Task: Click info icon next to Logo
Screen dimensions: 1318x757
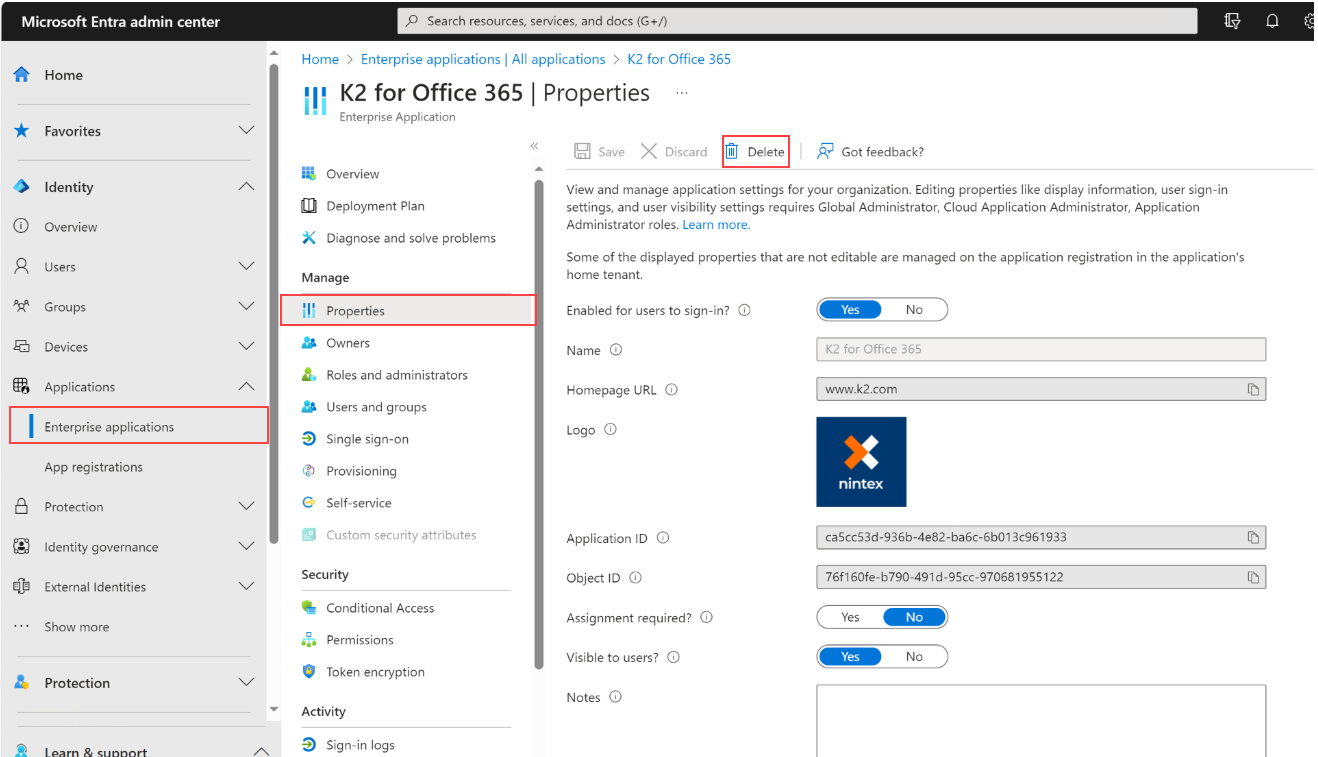Action: click(611, 430)
